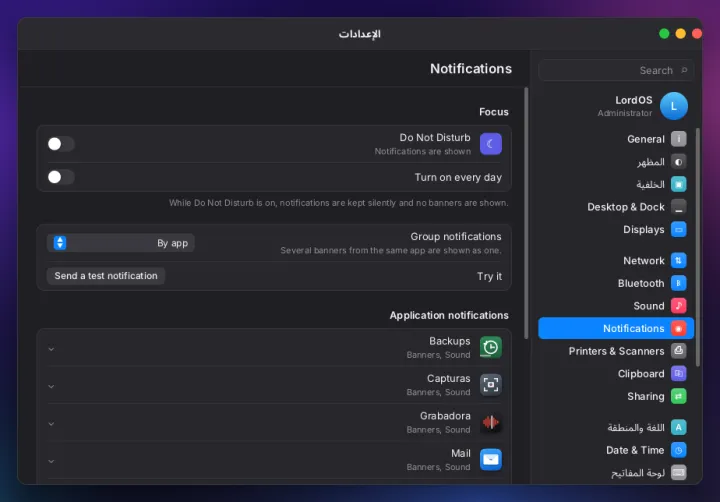720x502 pixels.
Task: Open the General settings section
Action: coord(616,139)
